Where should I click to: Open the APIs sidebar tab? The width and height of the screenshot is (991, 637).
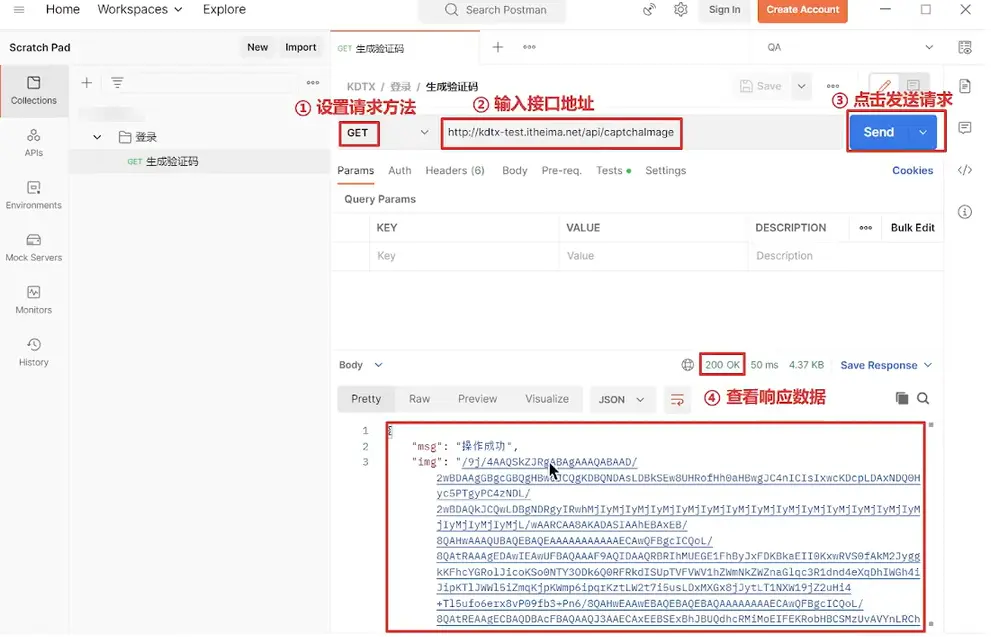point(33,143)
